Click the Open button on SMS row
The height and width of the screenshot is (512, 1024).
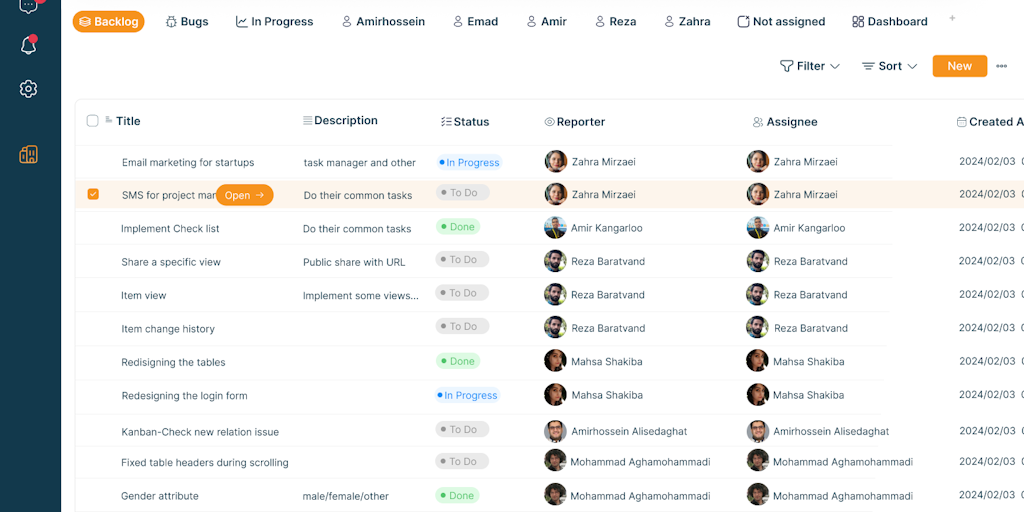point(244,195)
